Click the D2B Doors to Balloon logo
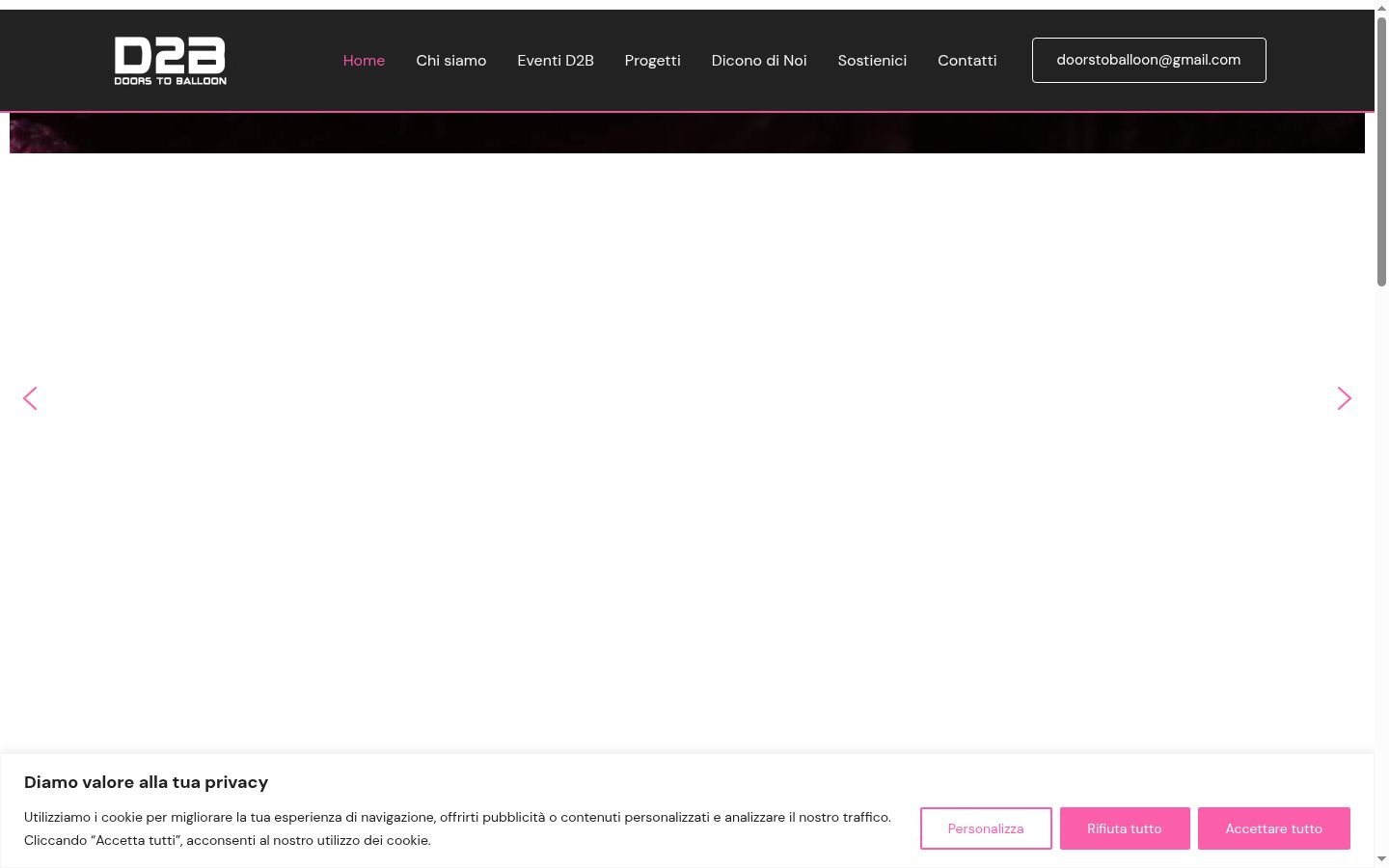The image size is (1389, 868). point(171,61)
